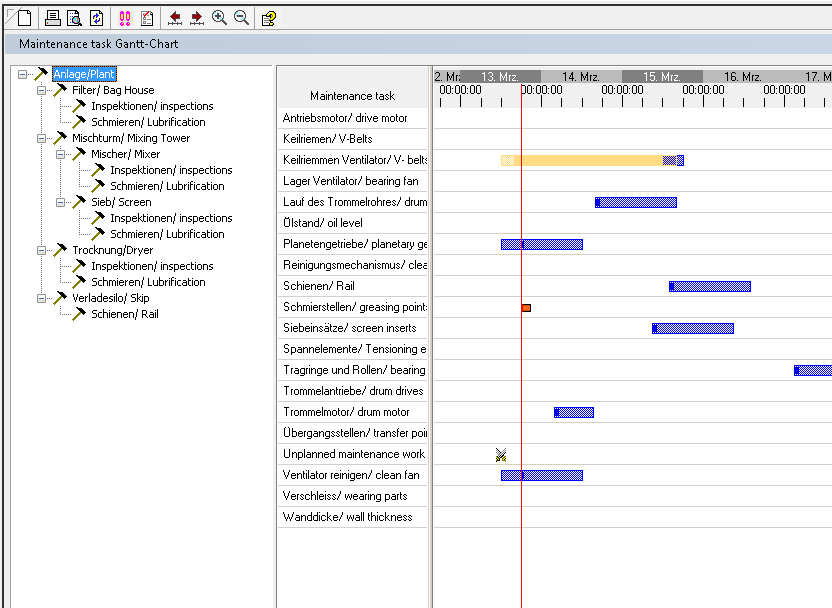Collapse the Trocknung/Dryer node
Image resolution: width=832 pixels, height=608 pixels.
click(41, 250)
